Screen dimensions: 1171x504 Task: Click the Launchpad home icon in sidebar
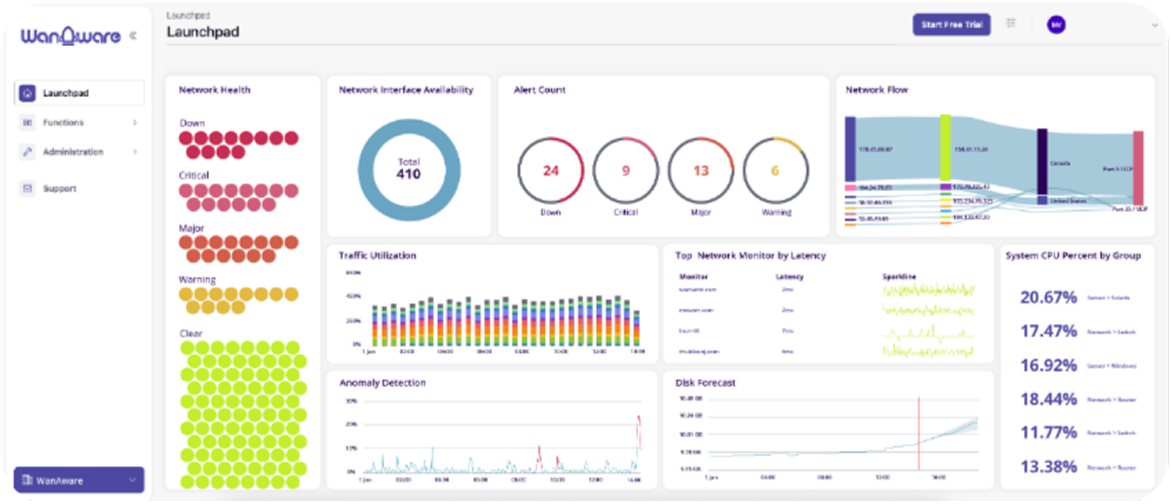click(x=27, y=93)
